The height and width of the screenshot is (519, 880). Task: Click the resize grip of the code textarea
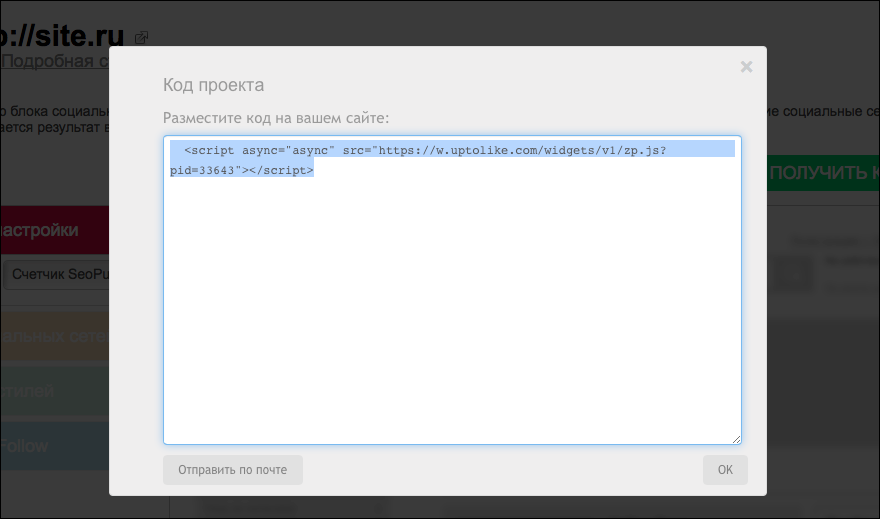click(x=736, y=439)
